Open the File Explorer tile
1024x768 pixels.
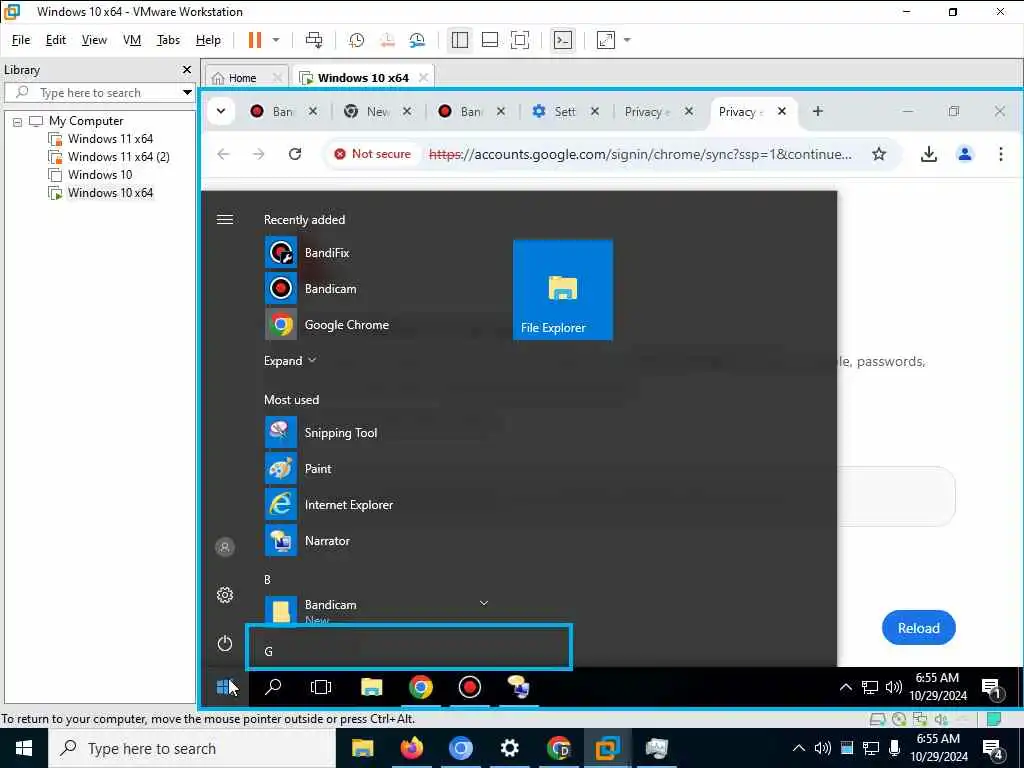point(563,290)
